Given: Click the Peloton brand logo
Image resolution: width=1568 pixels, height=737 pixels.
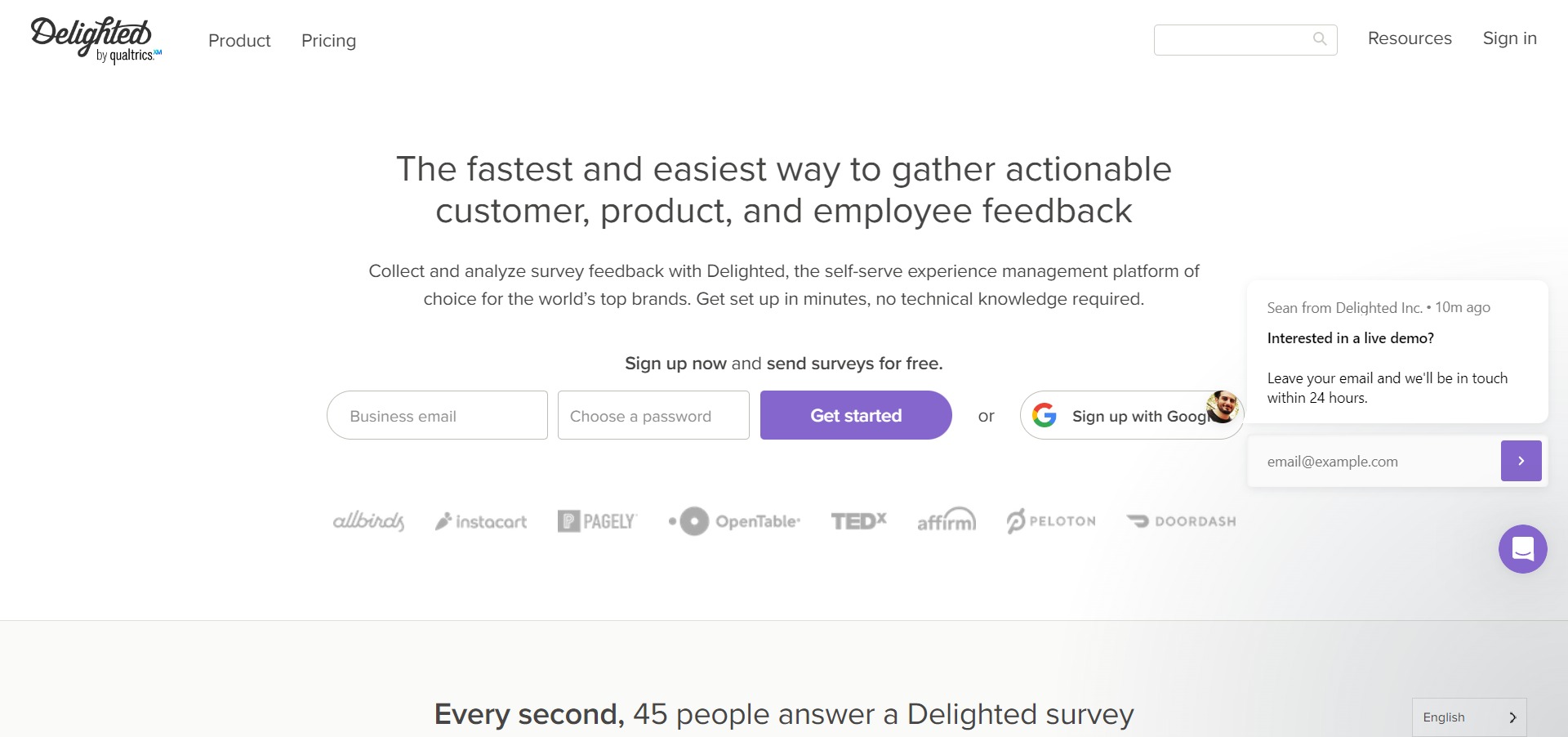Looking at the screenshot, I should pos(1050,520).
